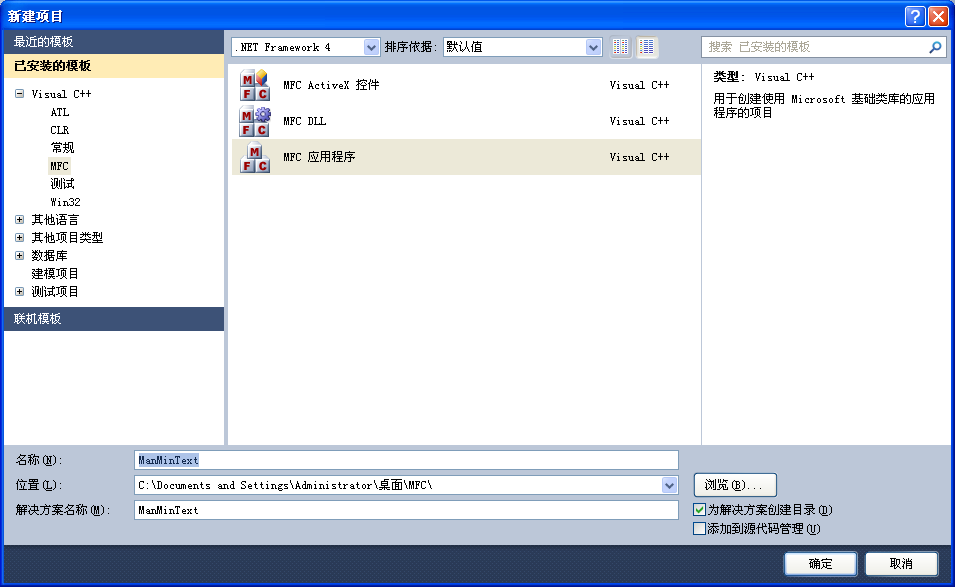Image resolution: width=955 pixels, height=587 pixels.
Task: Click the 确定 button
Action: (820, 564)
